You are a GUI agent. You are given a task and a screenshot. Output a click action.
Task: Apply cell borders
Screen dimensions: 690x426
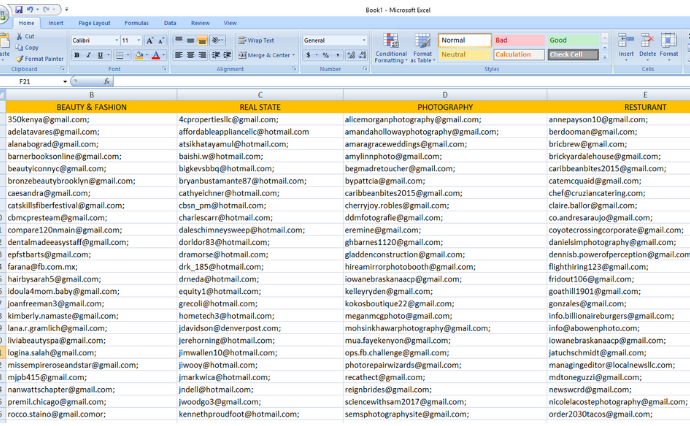pyautogui.click(x=119, y=55)
